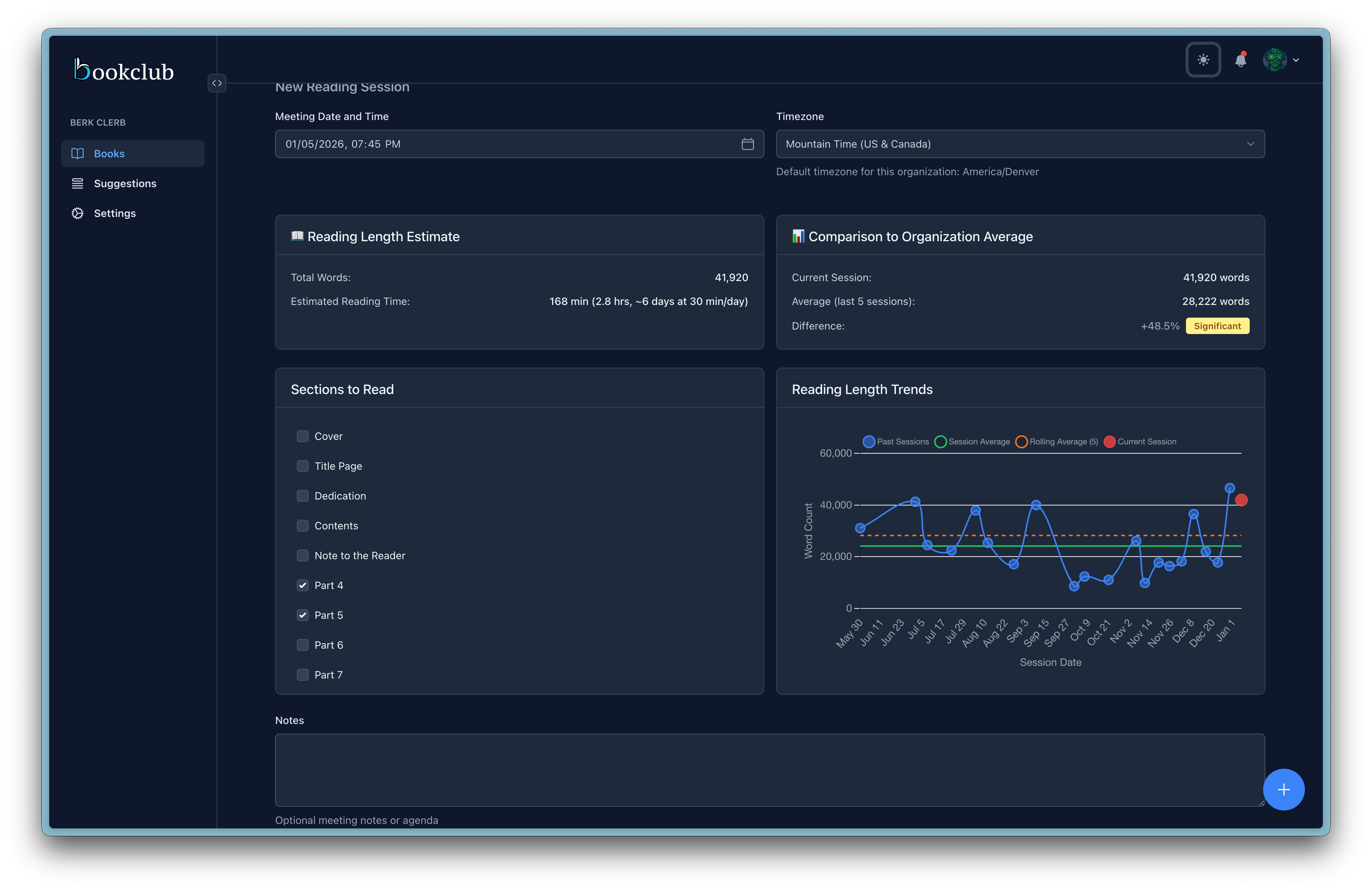Screen dimensions: 1372x891
Task: Open notifications bell
Action: tap(1240, 60)
